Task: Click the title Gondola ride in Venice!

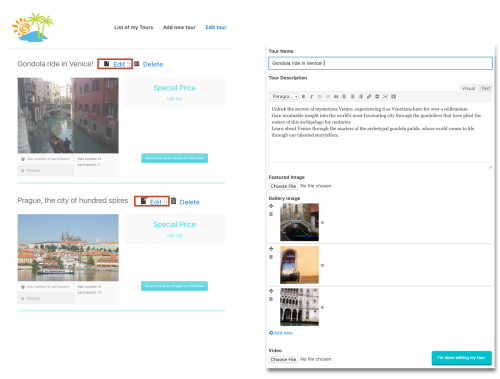Action: tap(55, 64)
